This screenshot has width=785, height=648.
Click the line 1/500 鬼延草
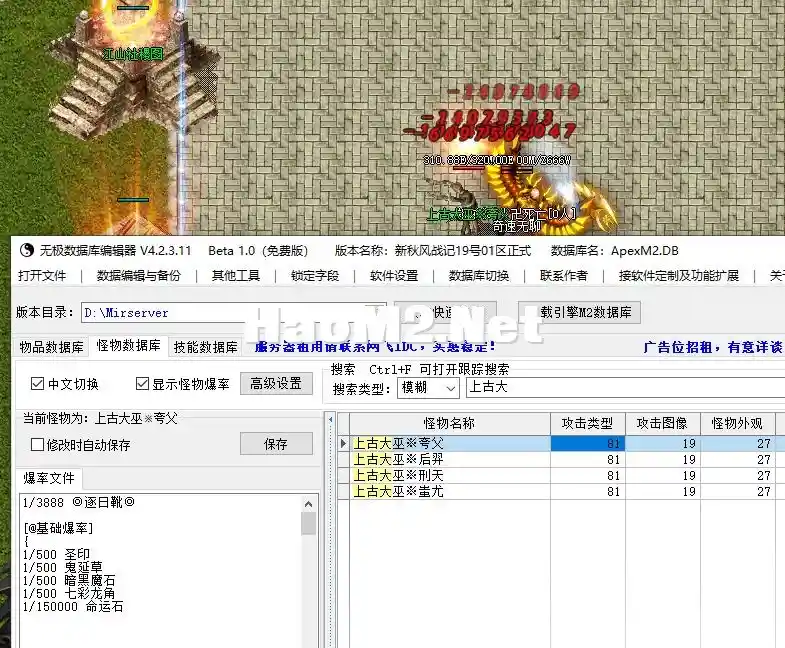[x=63, y=567]
